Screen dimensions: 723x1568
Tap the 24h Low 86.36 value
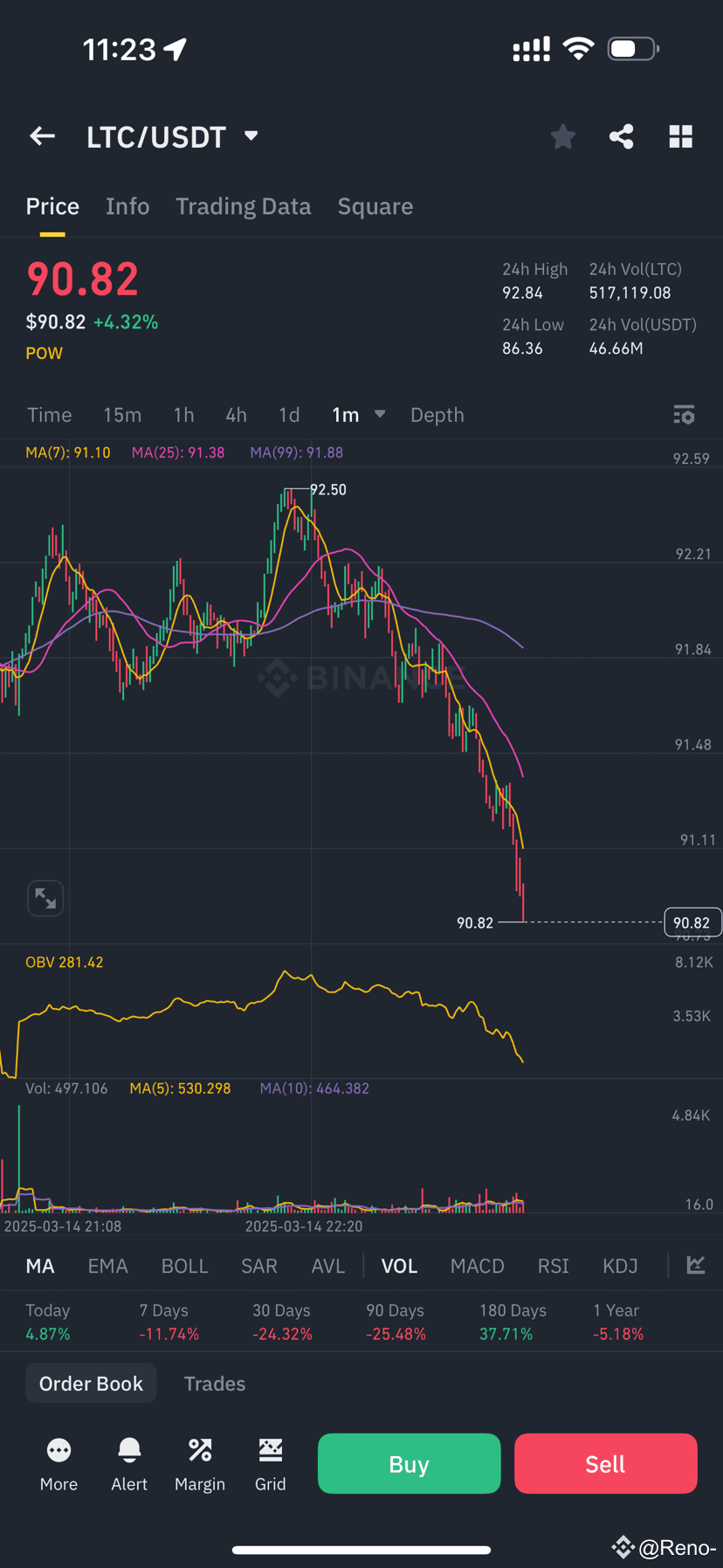click(x=522, y=348)
